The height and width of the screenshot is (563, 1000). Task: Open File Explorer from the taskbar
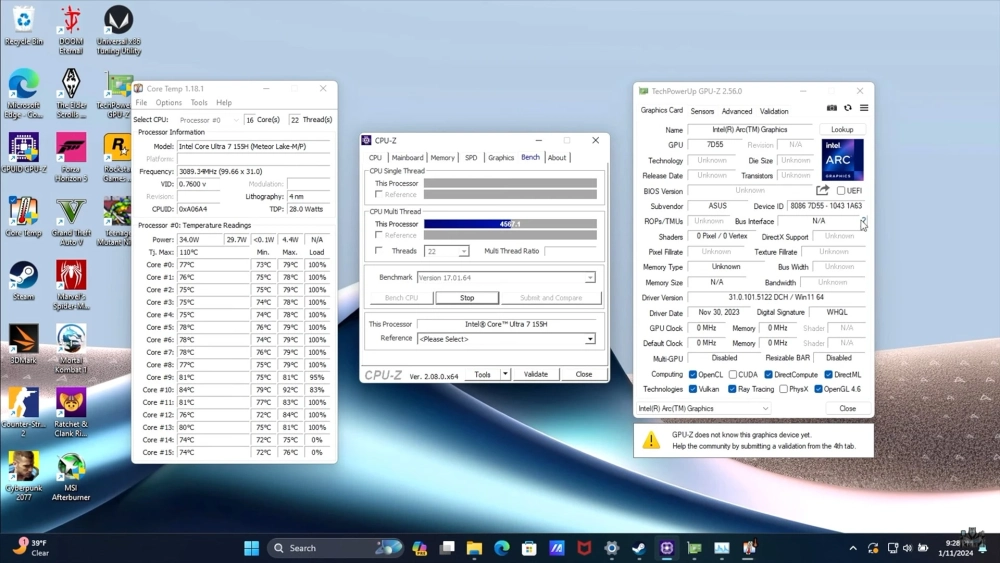[474, 548]
